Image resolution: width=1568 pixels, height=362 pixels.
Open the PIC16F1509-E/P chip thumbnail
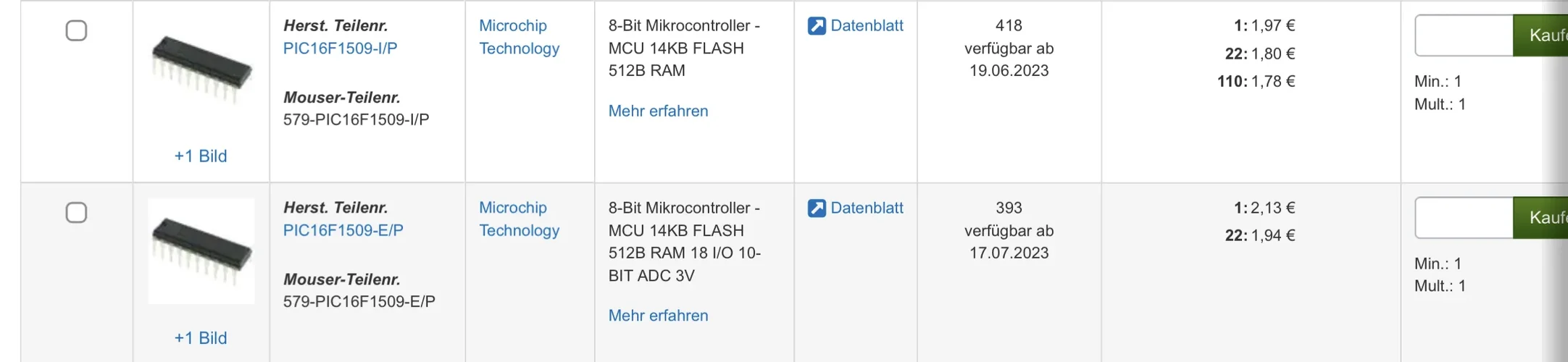coord(201,251)
